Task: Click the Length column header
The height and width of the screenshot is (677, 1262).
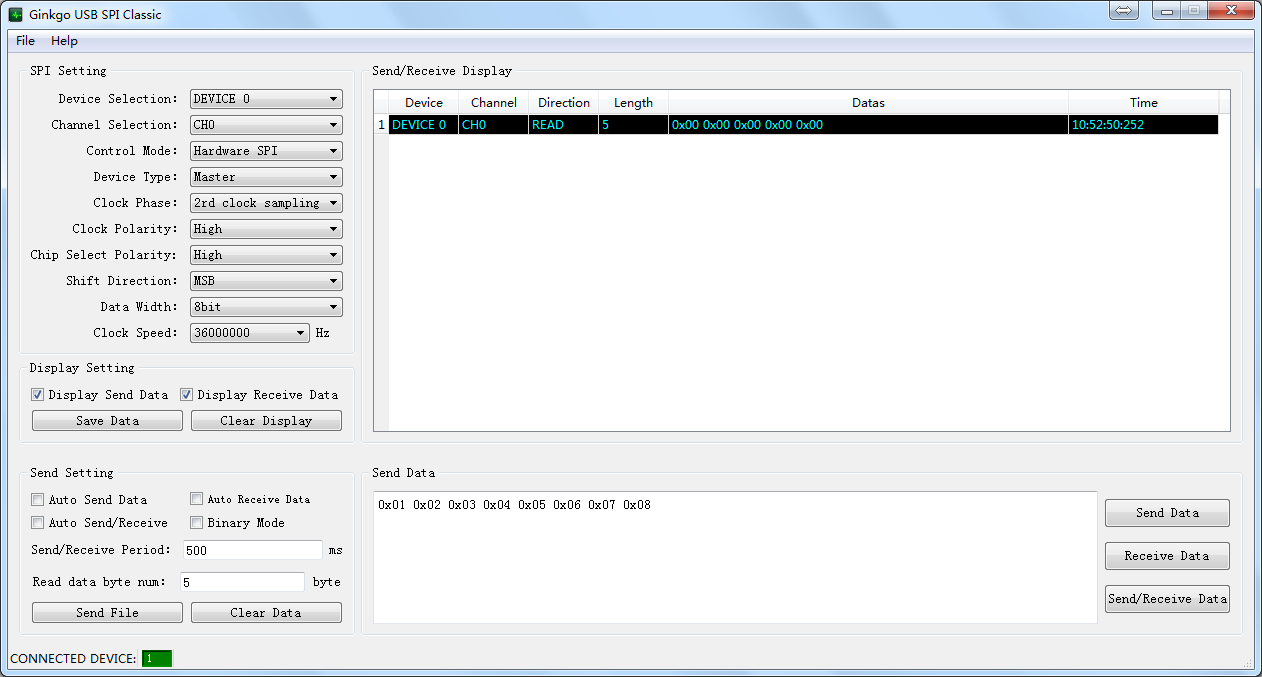Action: [634, 103]
